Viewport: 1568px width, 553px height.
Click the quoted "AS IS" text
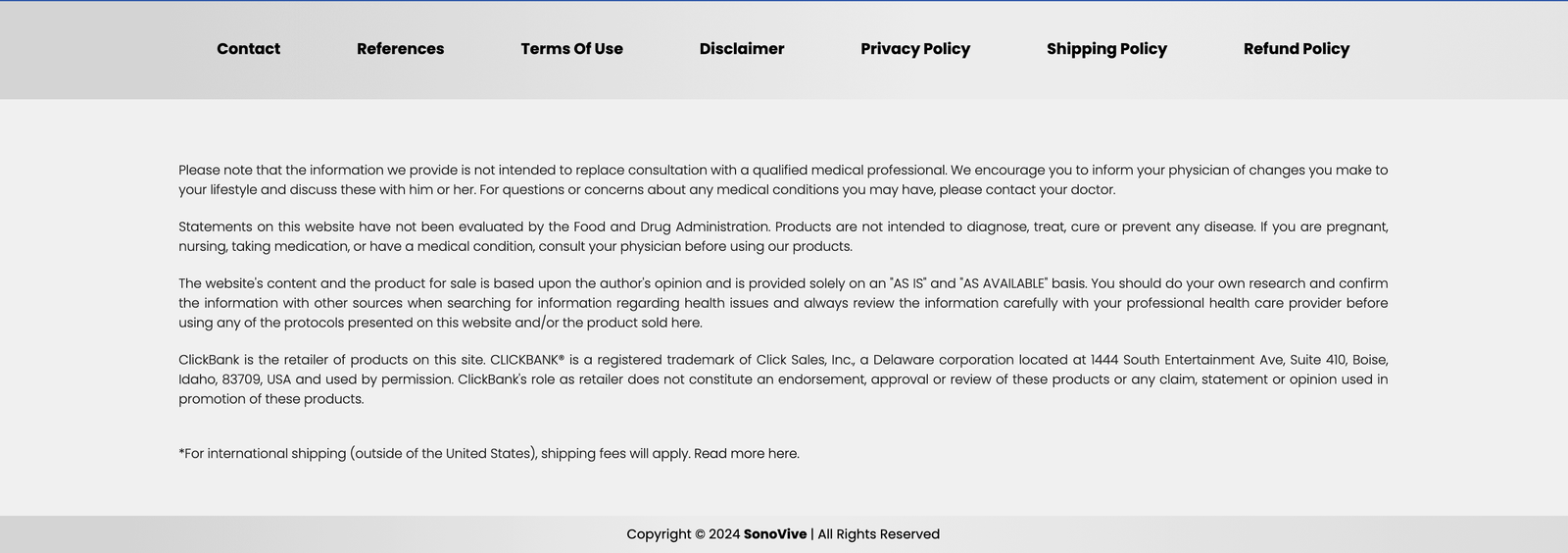point(907,283)
